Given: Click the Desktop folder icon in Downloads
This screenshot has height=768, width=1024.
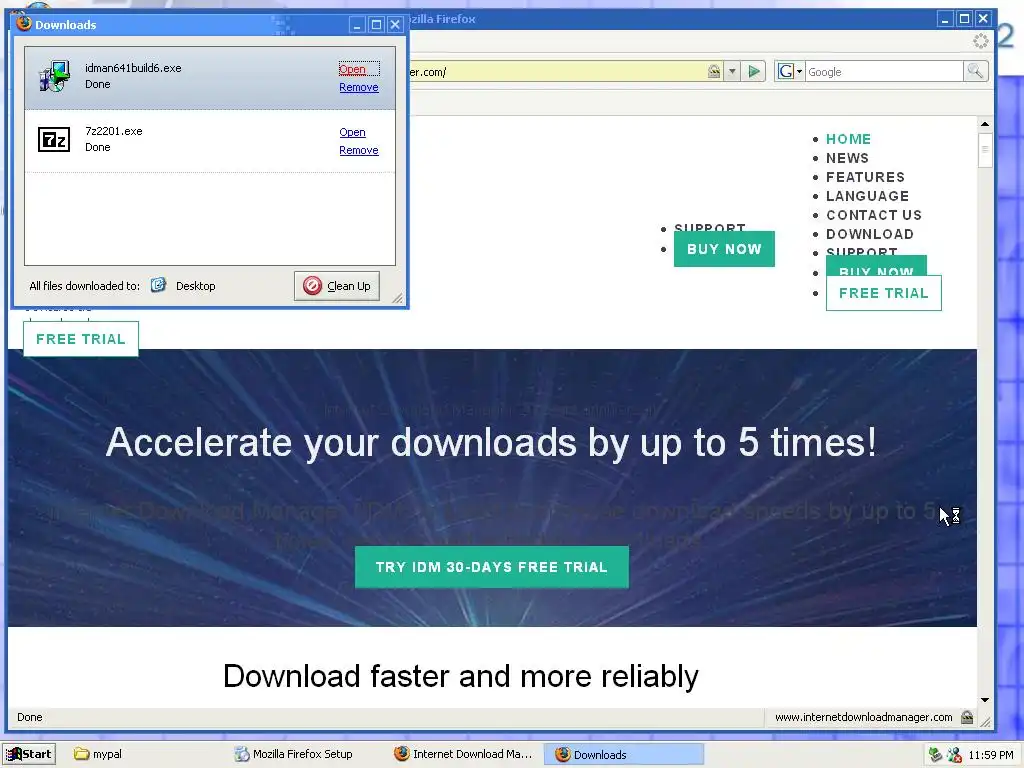Looking at the screenshot, I should (x=158, y=285).
